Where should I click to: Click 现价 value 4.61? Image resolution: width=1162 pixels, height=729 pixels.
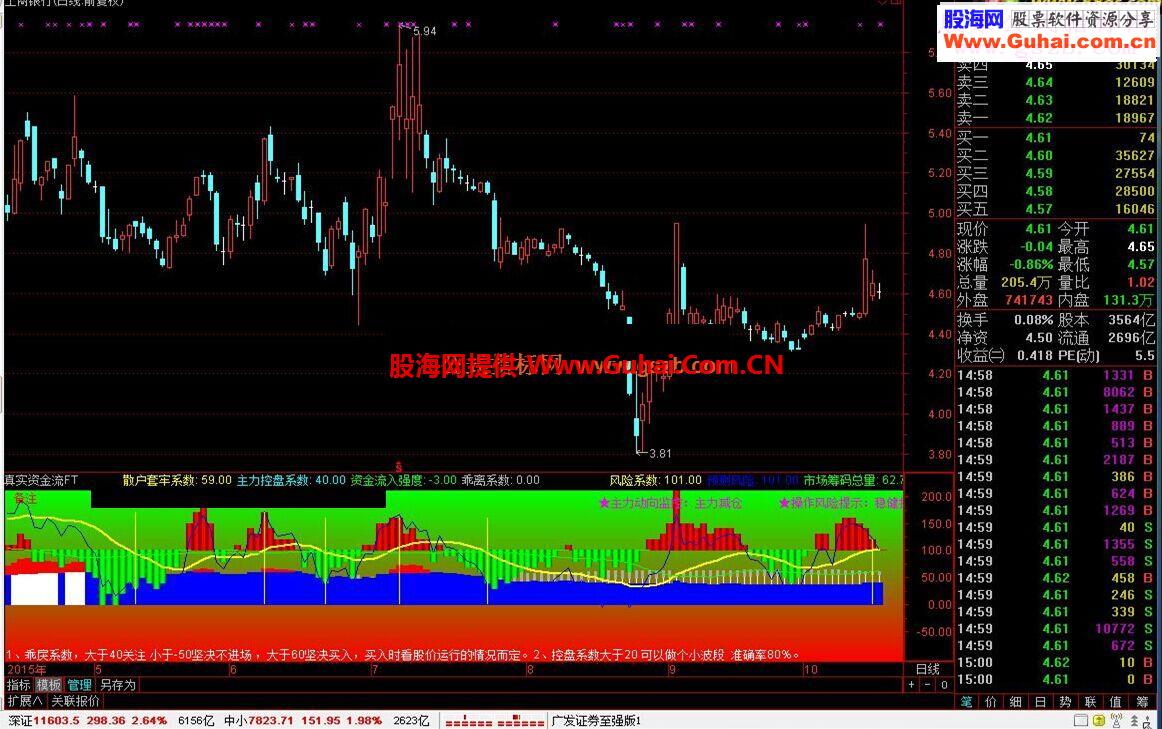click(1039, 229)
